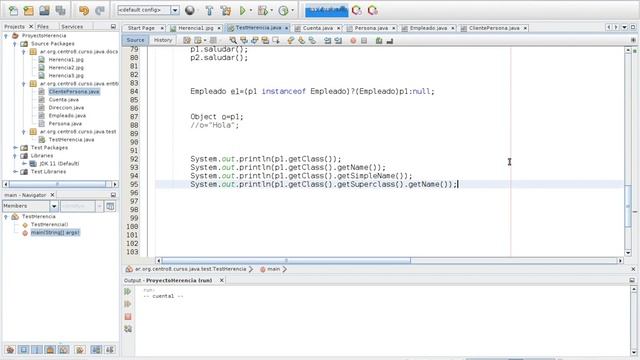Click the Undo arrow icon
Screen dimensions: 640x360
pyautogui.click(x=84, y=11)
